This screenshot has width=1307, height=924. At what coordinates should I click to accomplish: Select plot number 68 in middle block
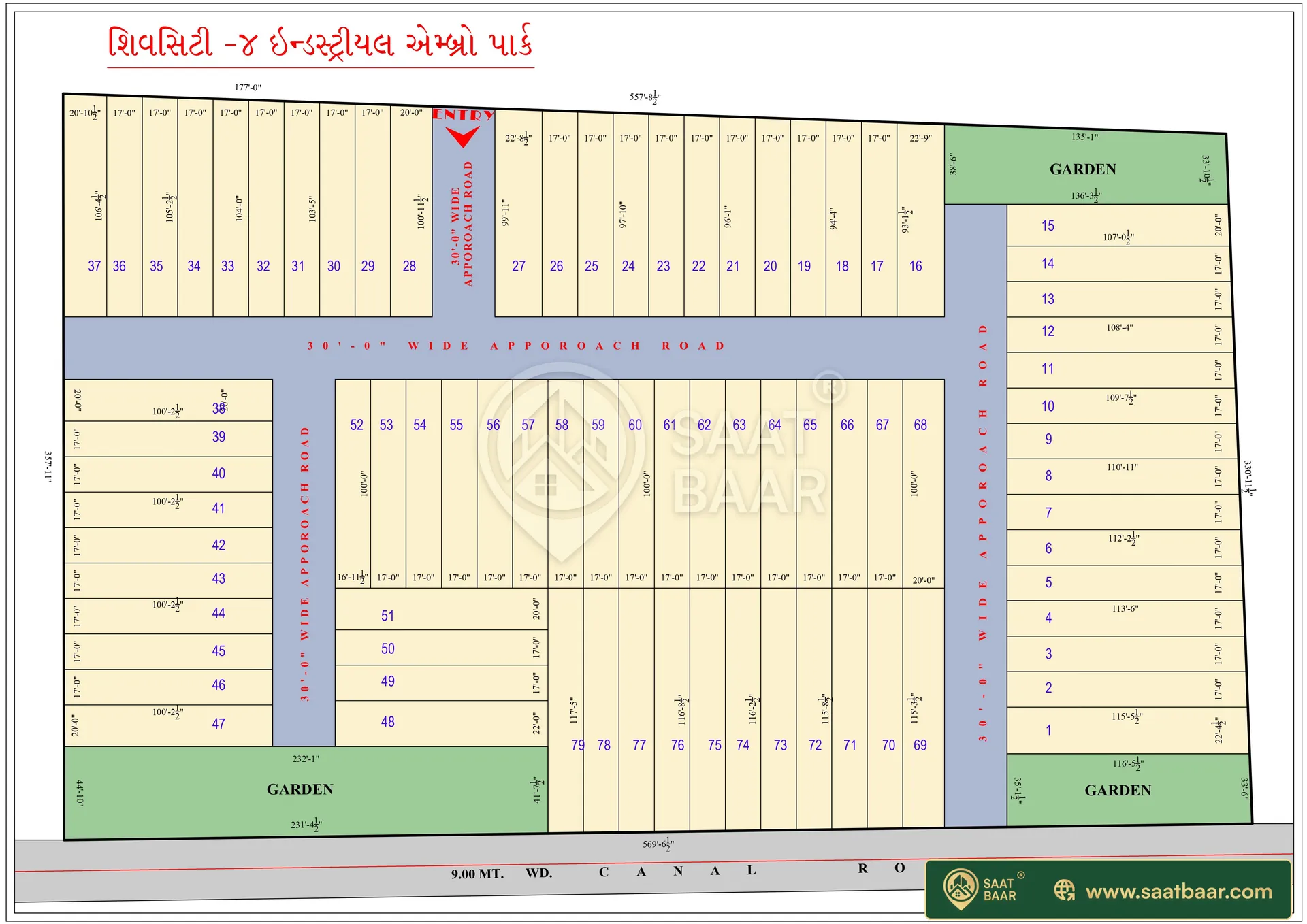coord(920,425)
